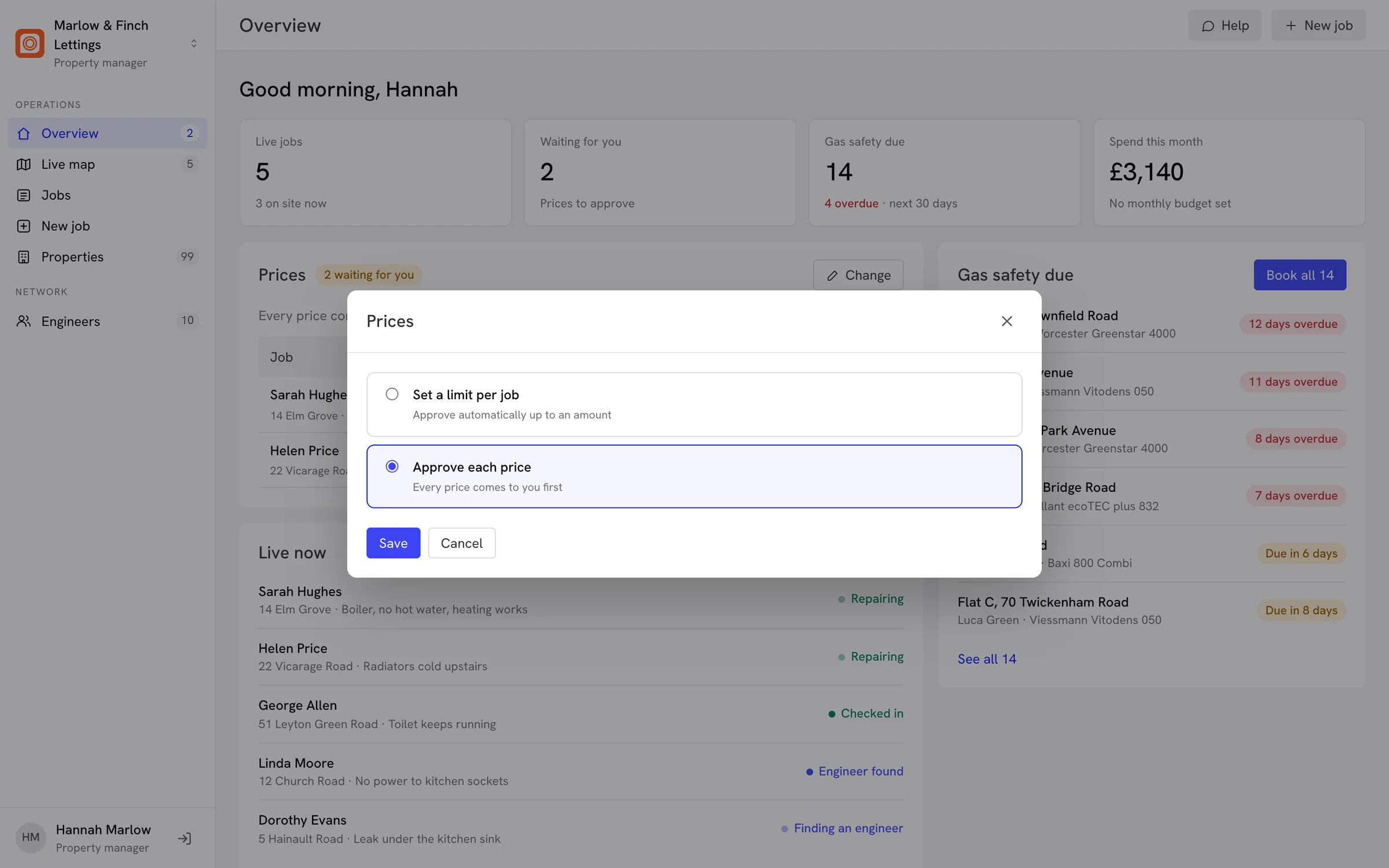Open Dorothy Evans live job row
This screenshot has width=1389, height=868.
point(581,829)
